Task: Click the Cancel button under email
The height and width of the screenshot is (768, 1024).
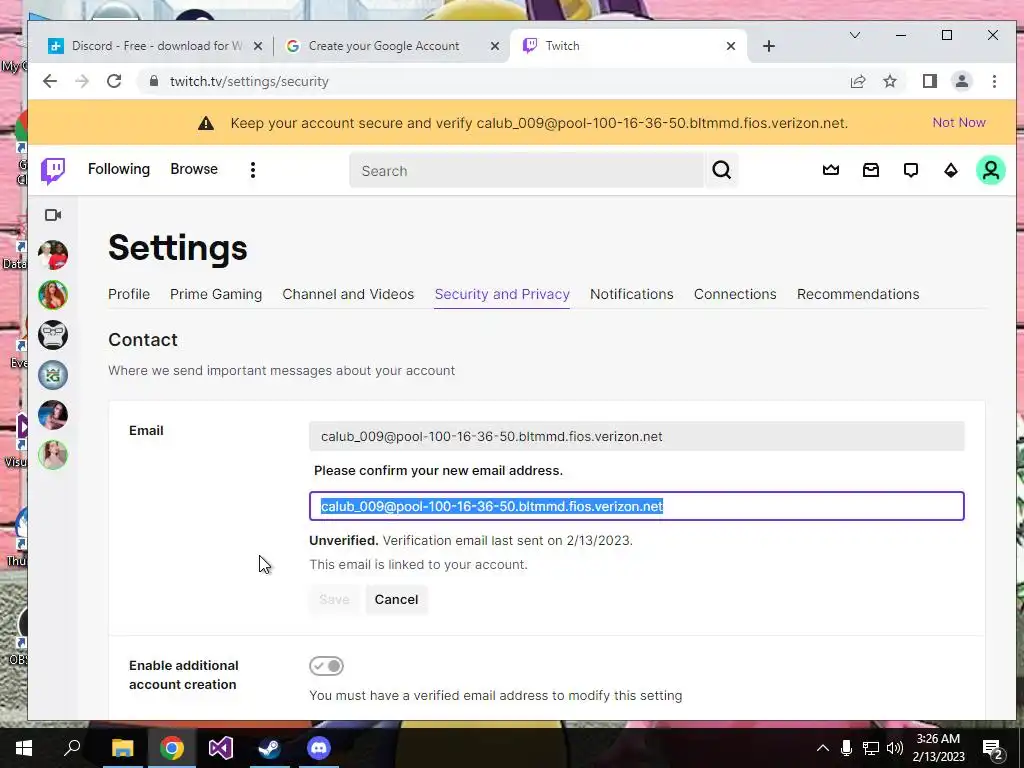Action: click(x=396, y=600)
